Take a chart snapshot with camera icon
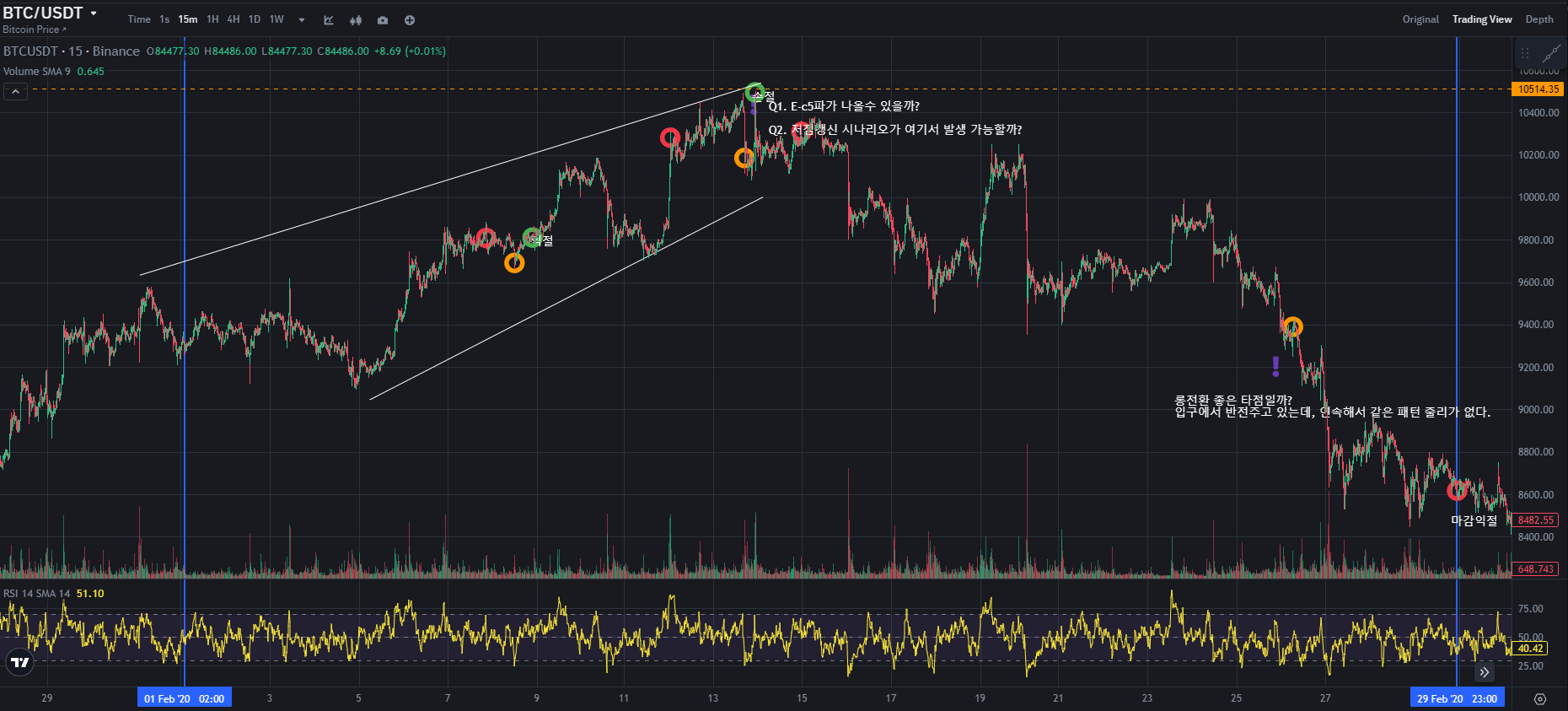The height and width of the screenshot is (711, 1568). point(383,20)
